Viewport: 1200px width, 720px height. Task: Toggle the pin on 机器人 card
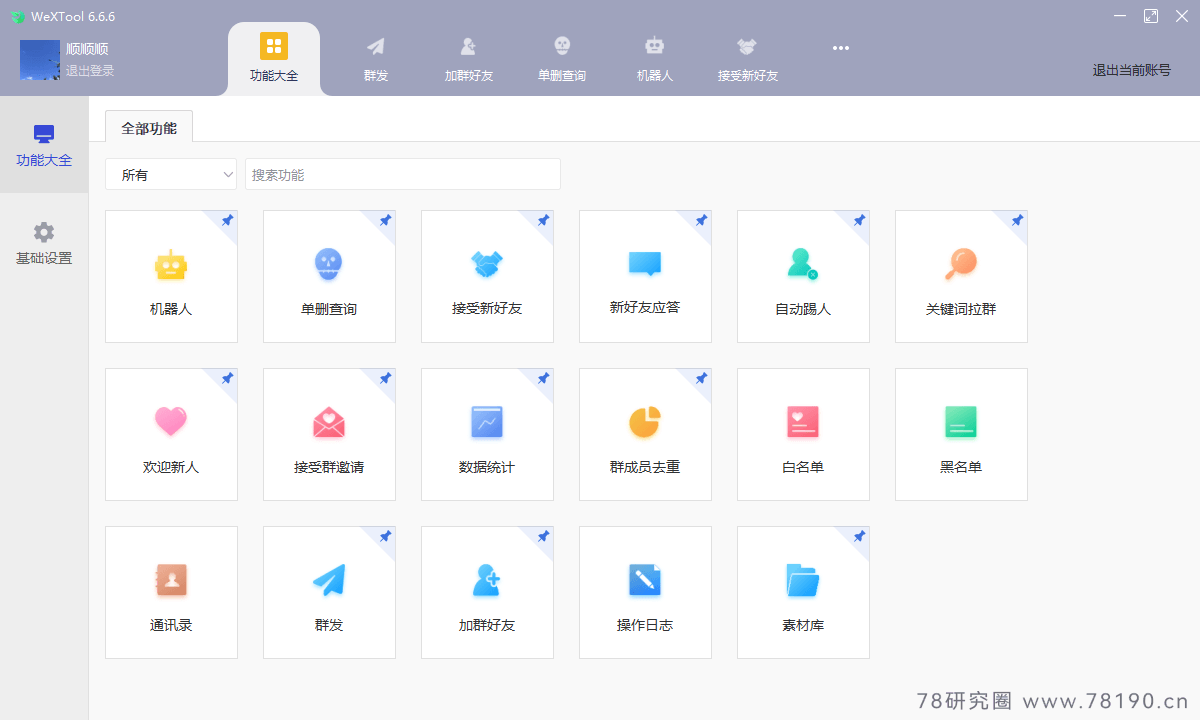[x=227, y=220]
